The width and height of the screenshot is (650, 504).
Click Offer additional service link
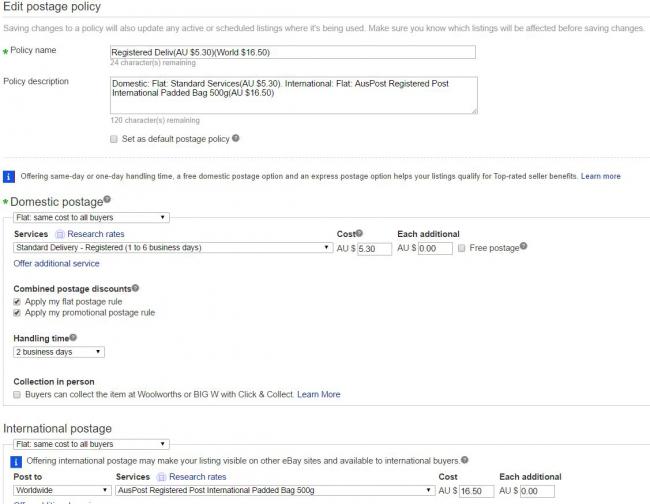pos(56,264)
